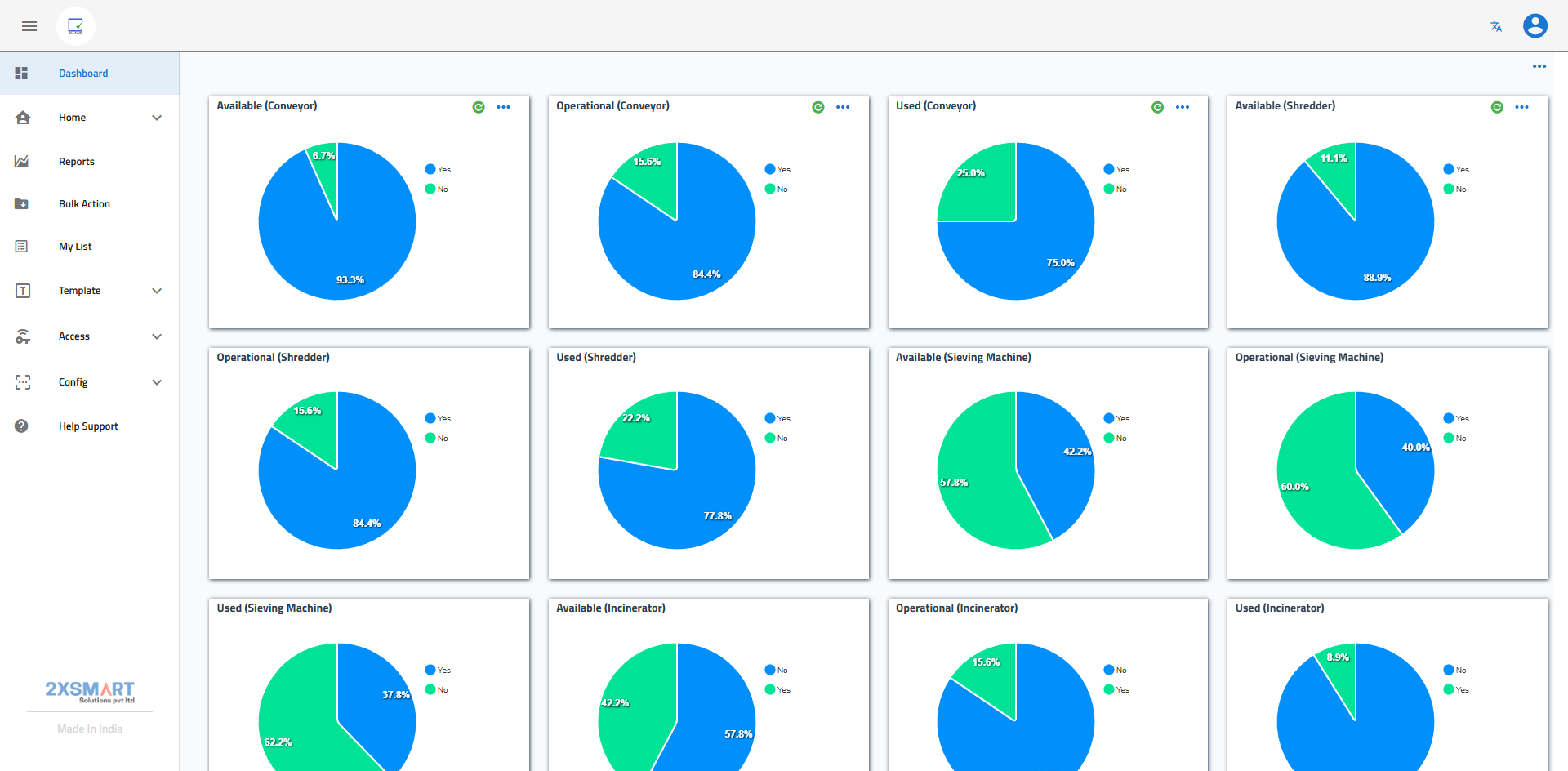Screen dimensions: 1568x771
Task: Click the green 57.8% slice in Available (Sieving Machine)
Action: (x=976, y=490)
